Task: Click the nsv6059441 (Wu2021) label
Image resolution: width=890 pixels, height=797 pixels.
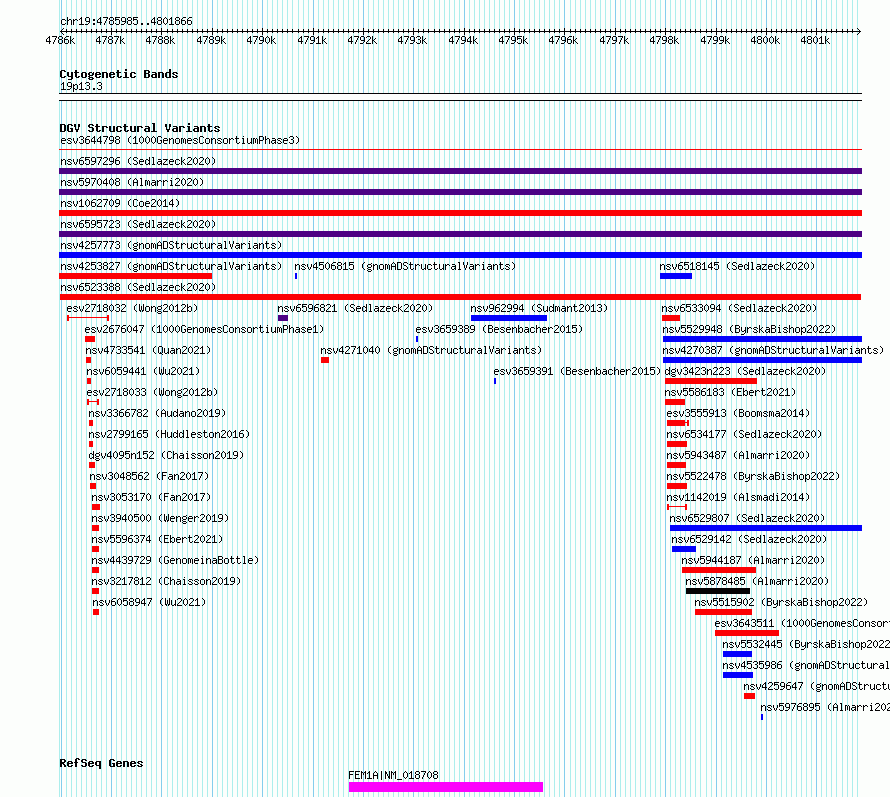Action: (143, 371)
